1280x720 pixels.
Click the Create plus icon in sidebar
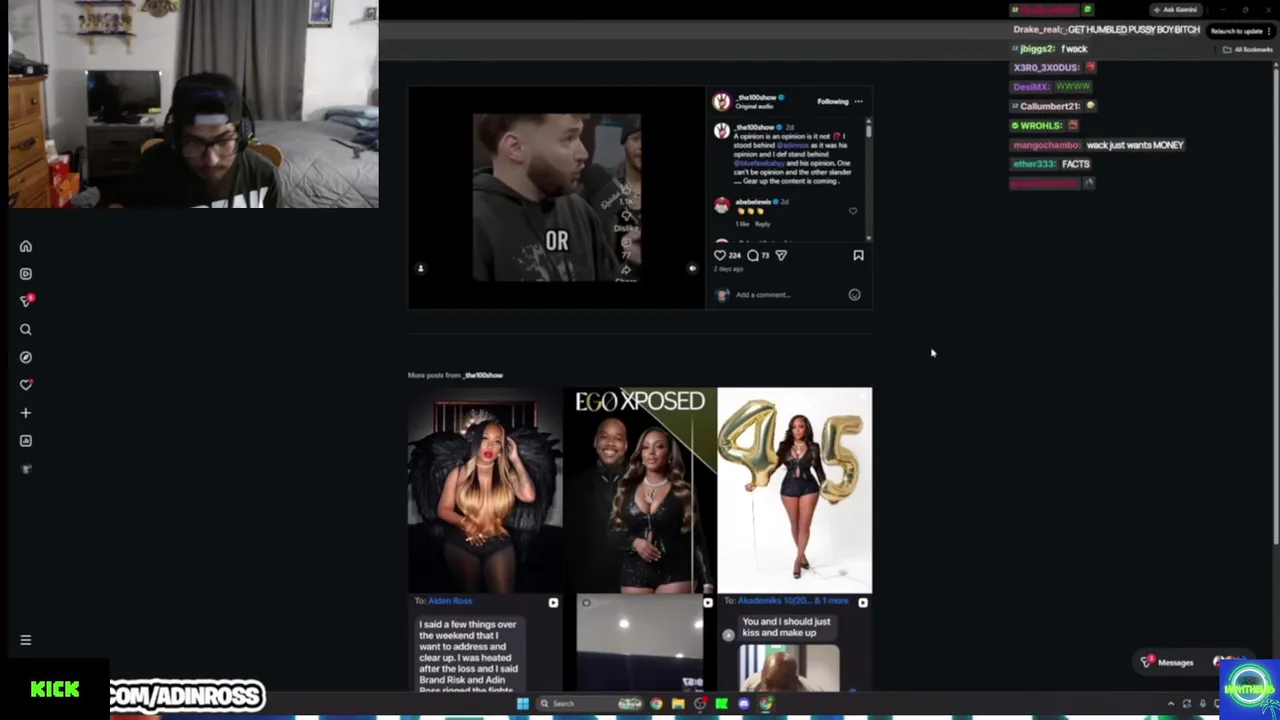(26, 413)
